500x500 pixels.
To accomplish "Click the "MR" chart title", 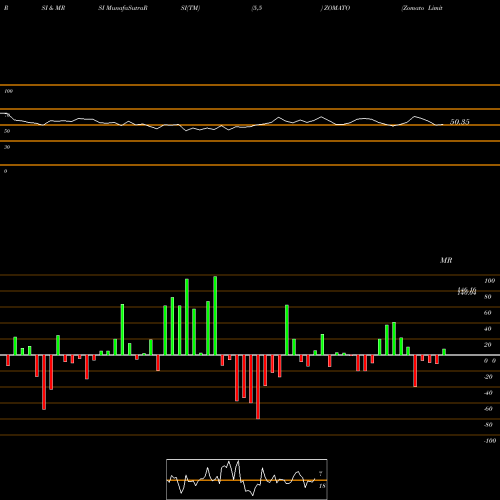I will coord(446,260).
